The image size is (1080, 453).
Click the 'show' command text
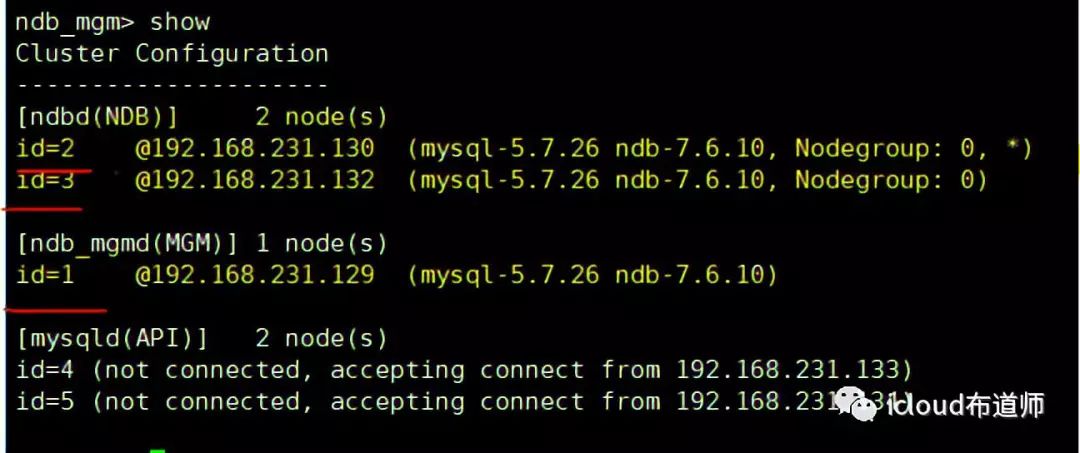pos(180,22)
